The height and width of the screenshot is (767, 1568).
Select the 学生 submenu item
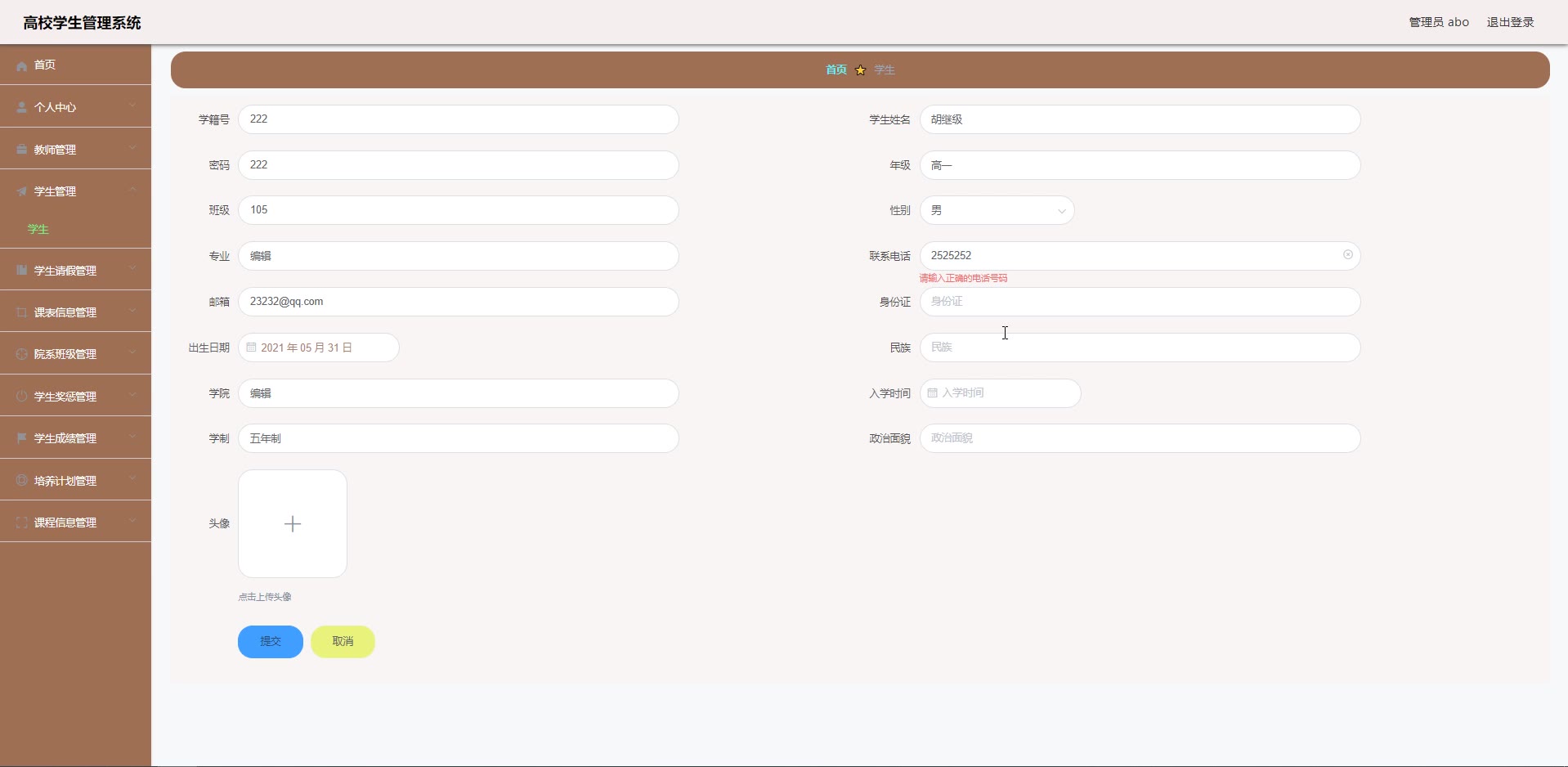click(x=75, y=230)
